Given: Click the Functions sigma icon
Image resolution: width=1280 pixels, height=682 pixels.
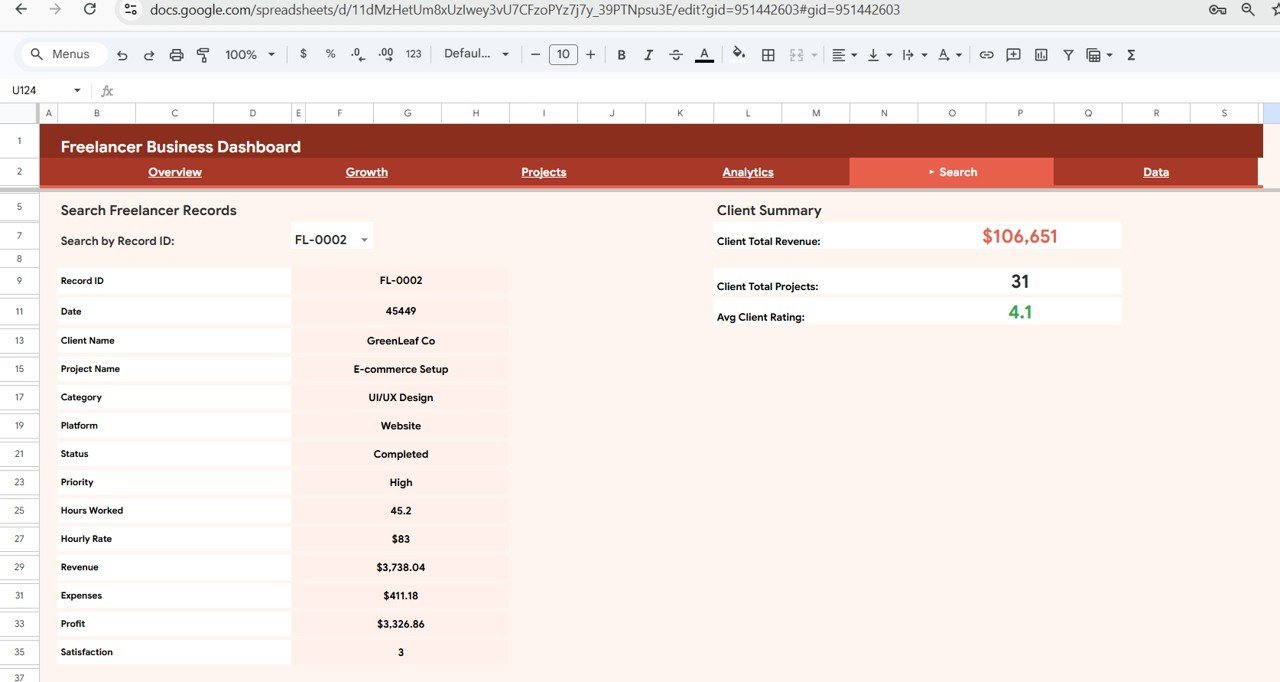Looking at the screenshot, I should 1130,54.
